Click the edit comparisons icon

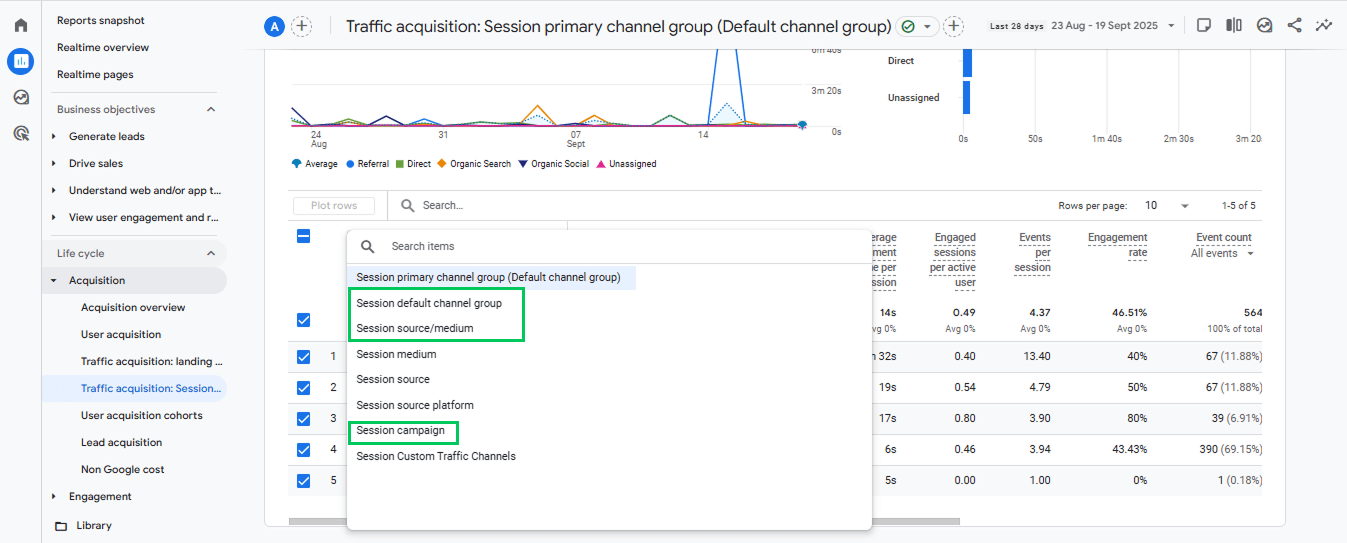(x=1234, y=25)
